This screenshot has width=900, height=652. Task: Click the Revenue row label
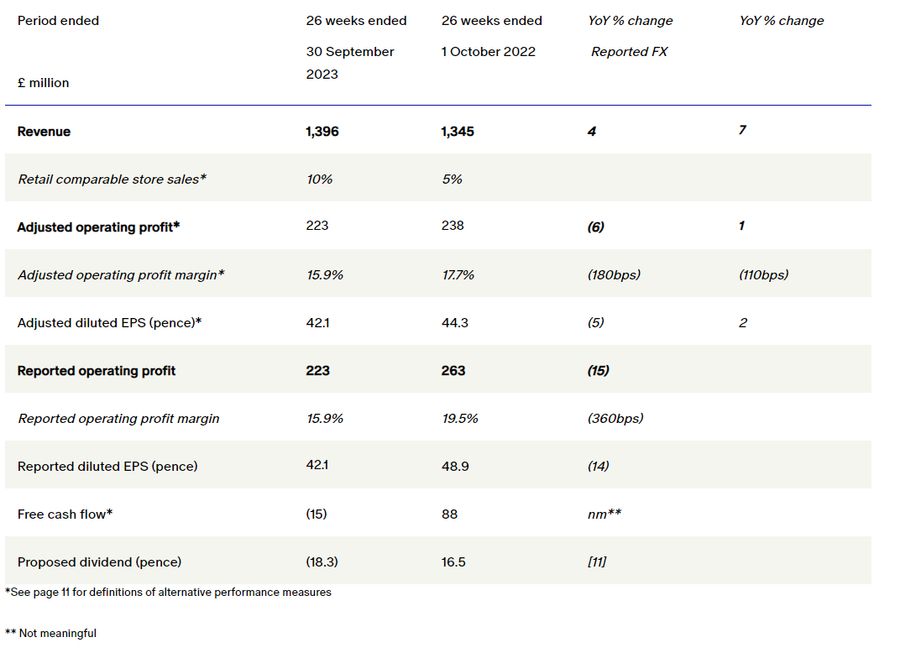(x=44, y=131)
